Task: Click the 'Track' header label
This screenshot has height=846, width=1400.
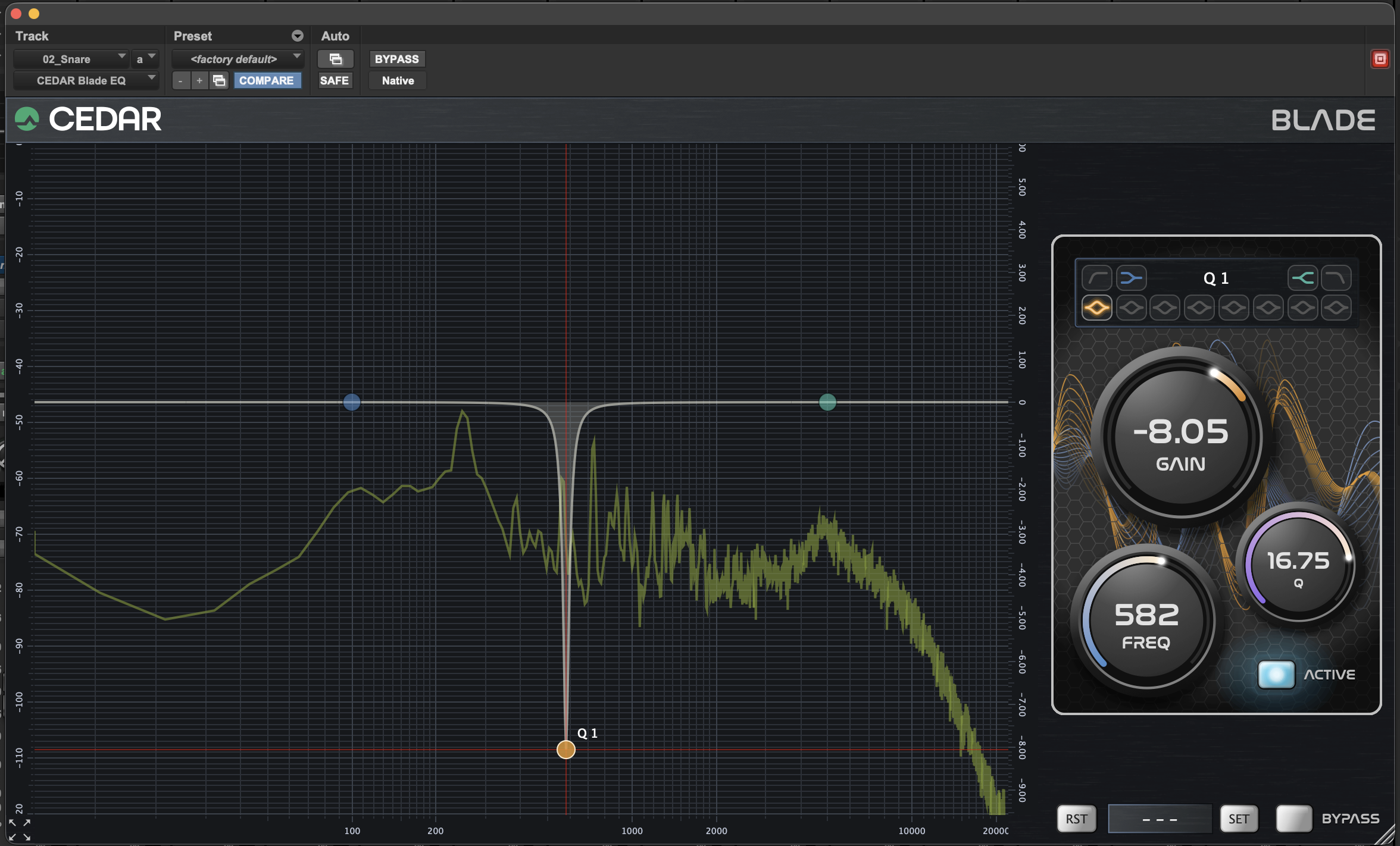Action: pyautogui.click(x=32, y=36)
